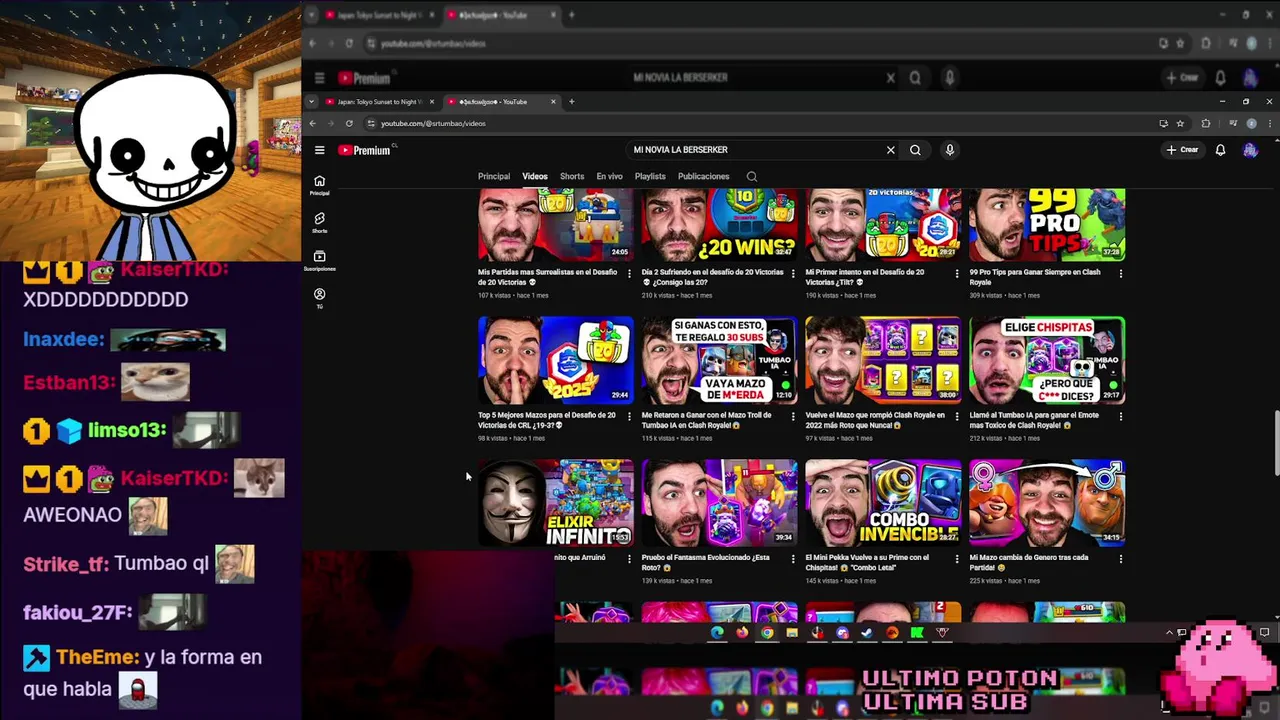
Task: Open Kick app from the upper taskbar
Action: click(x=917, y=632)
